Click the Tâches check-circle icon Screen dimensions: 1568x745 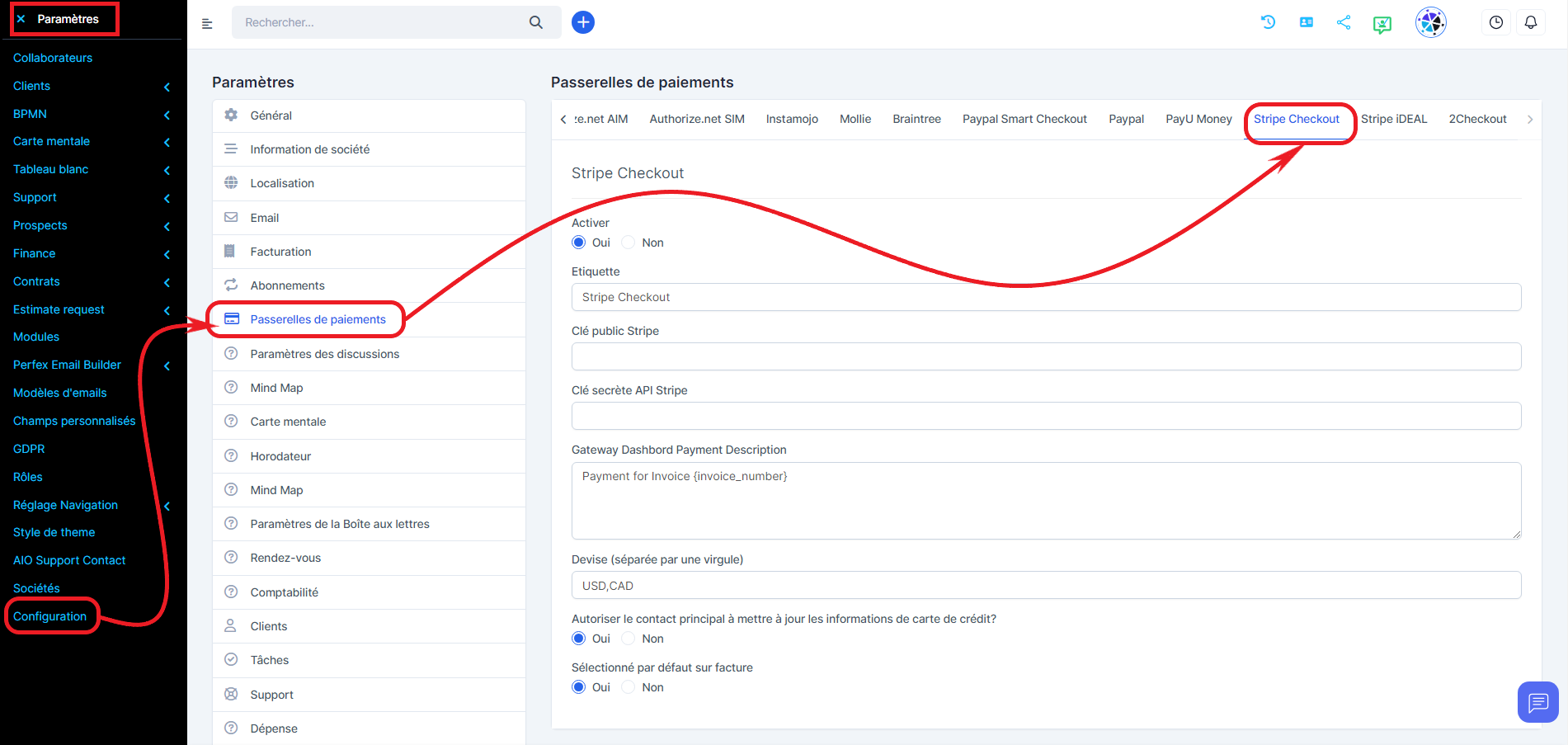[231, 660]
